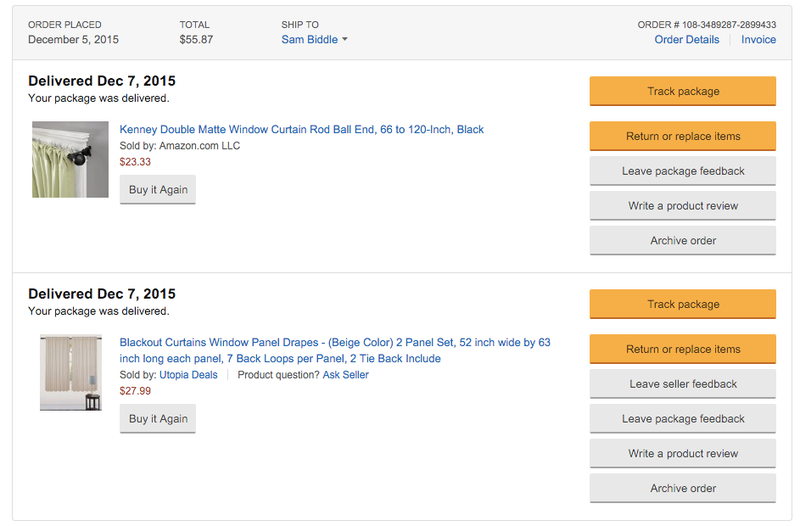800x526 pixels.
Task: Open the Kenney Double Matte Curtain Rod link
Action: tap(302, 130)
